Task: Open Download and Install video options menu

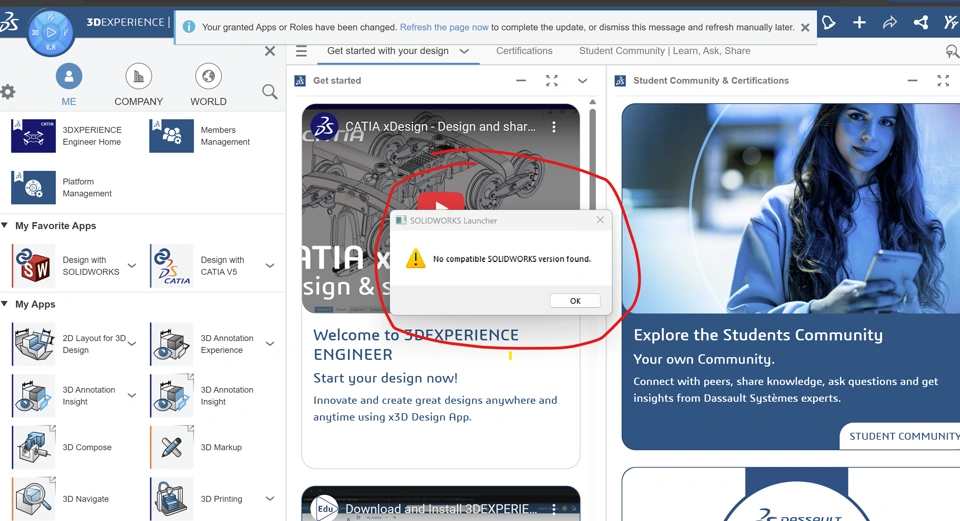Action: tap(553, 509)
